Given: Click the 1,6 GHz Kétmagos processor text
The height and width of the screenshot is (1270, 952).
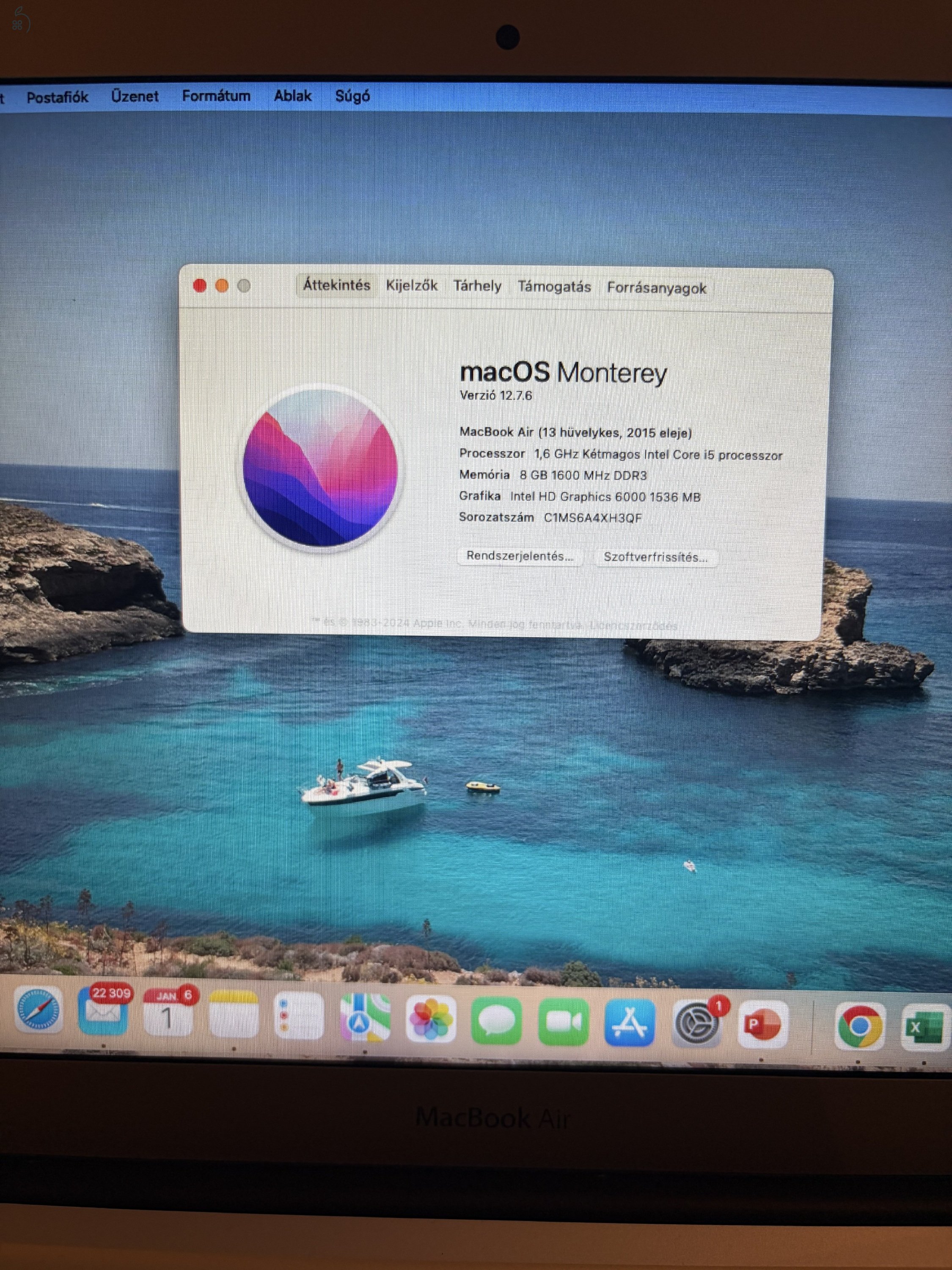Looking at the screenshot, I should (x=658, y=455).
